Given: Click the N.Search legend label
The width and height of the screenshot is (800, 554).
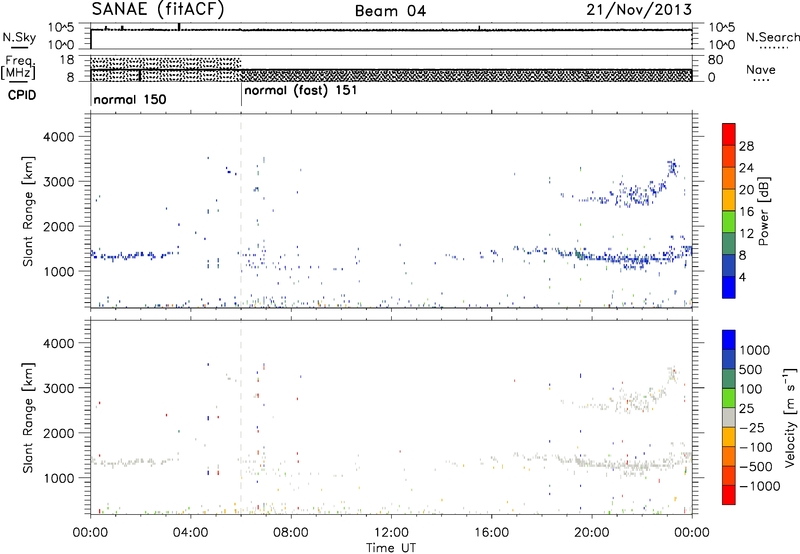Looking at the screenshot, I should (x=772, y=37).
